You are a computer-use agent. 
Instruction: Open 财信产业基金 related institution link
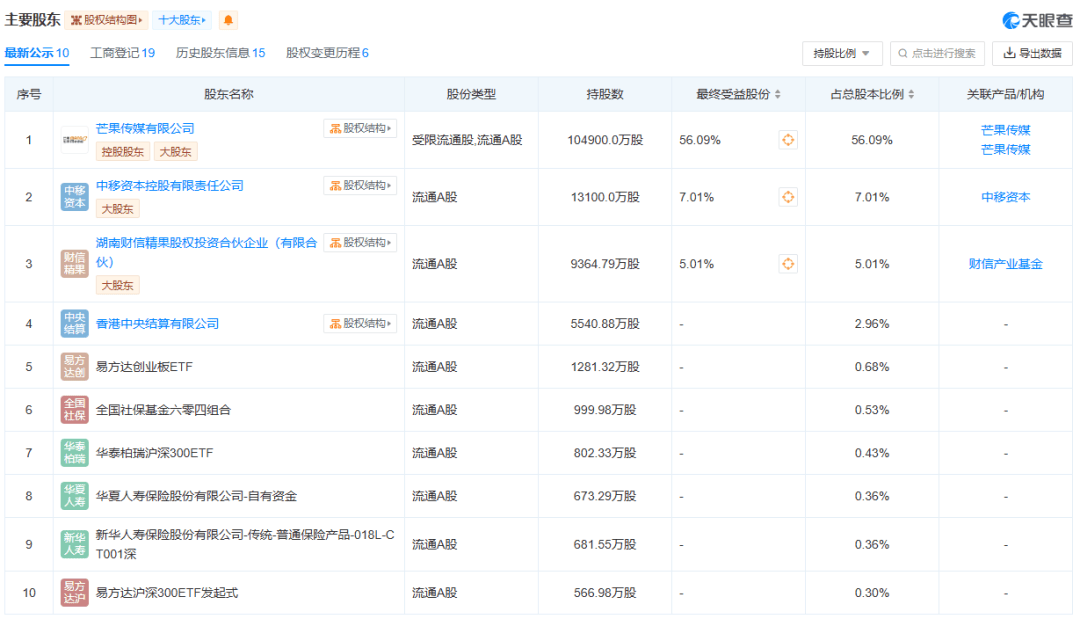click(x=1005, y=264)
